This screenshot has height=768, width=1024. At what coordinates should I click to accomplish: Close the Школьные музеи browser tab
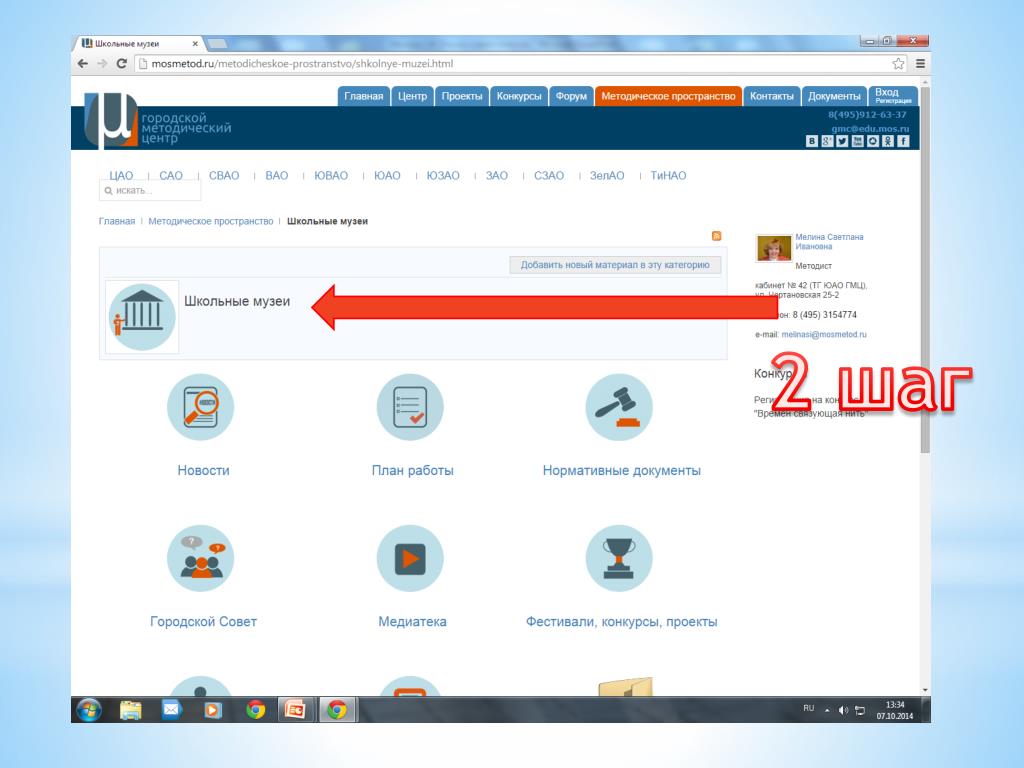point(195,44)
